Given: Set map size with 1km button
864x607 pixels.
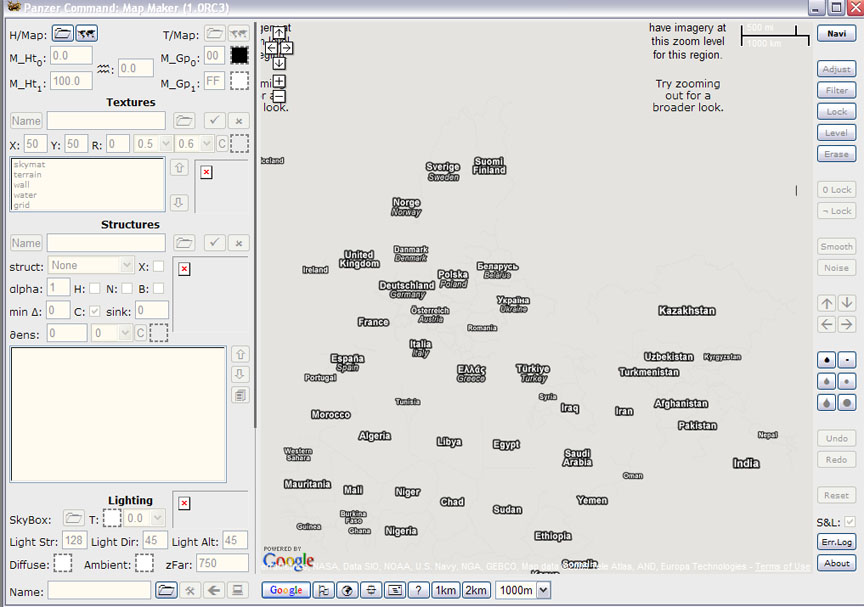Looking at the screenshot, I should pos(446,590).
